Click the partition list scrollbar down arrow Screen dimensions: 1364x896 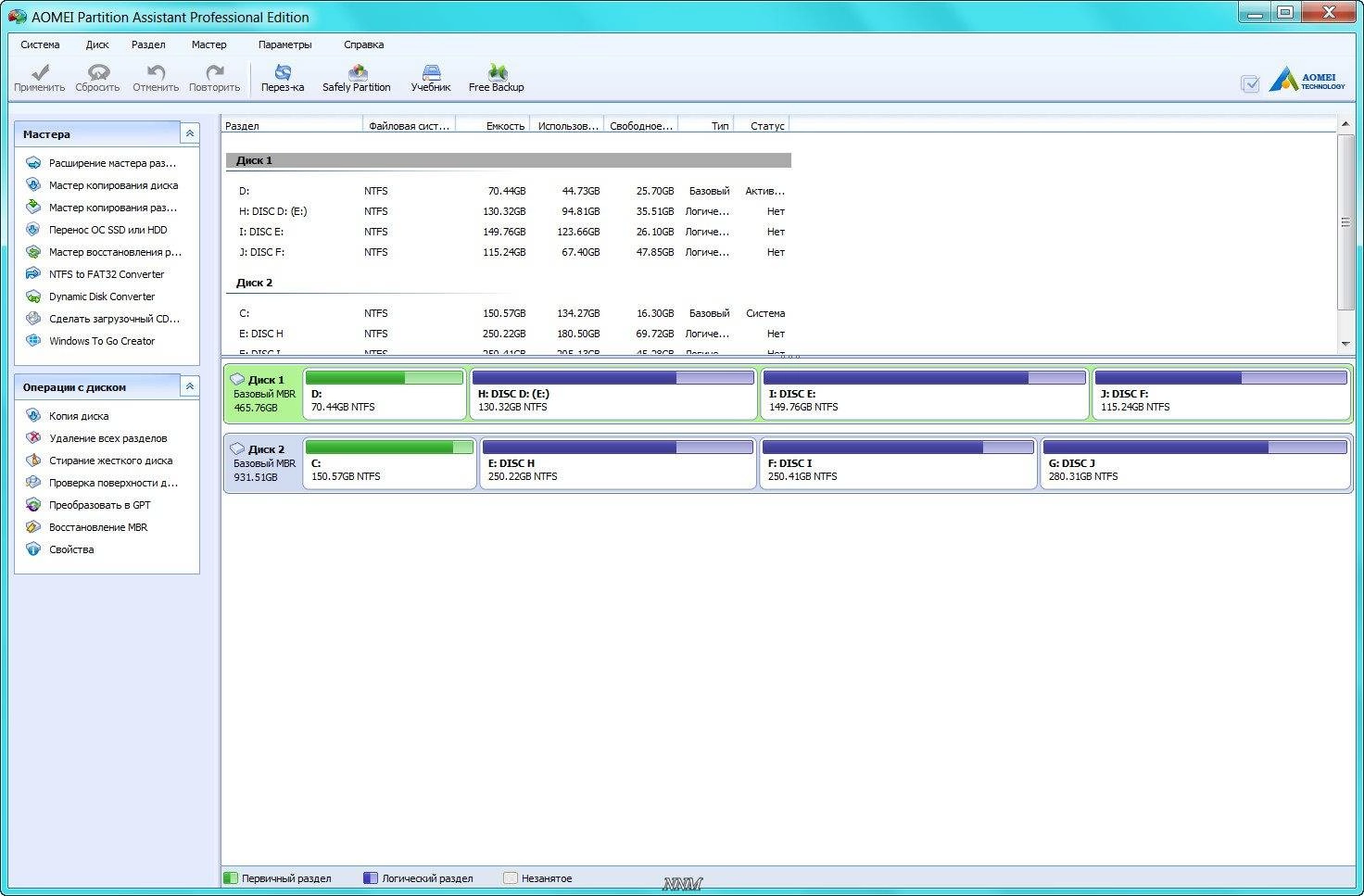(x=1345, y=344)
